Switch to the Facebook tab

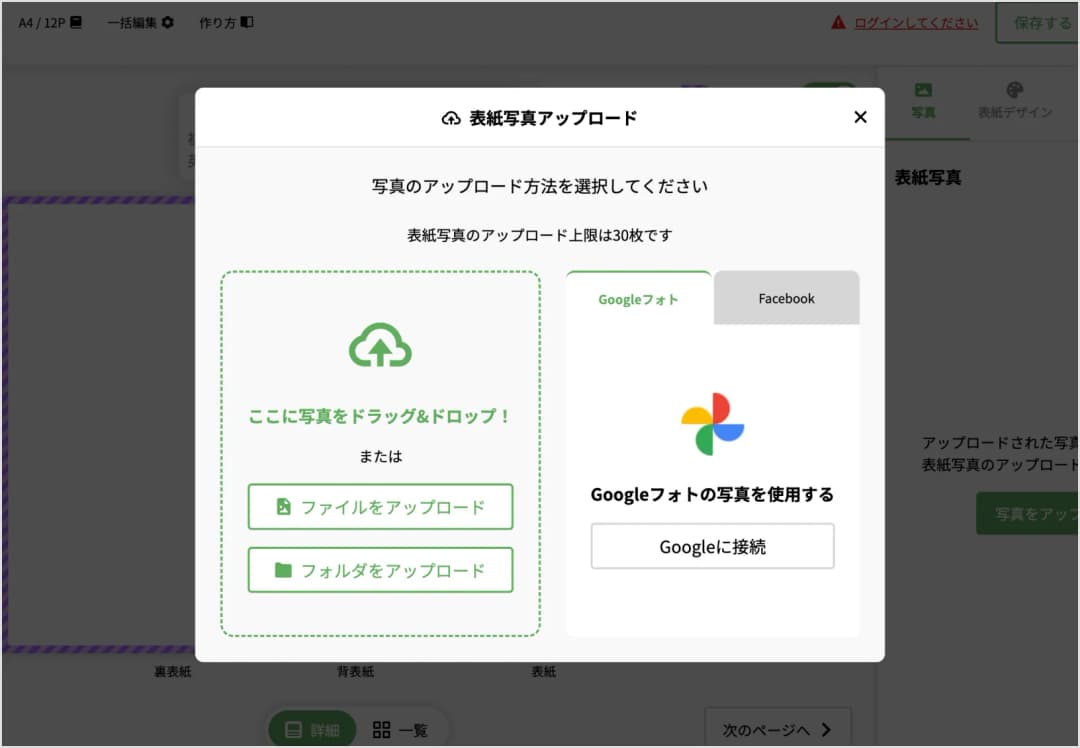point(786,297)
